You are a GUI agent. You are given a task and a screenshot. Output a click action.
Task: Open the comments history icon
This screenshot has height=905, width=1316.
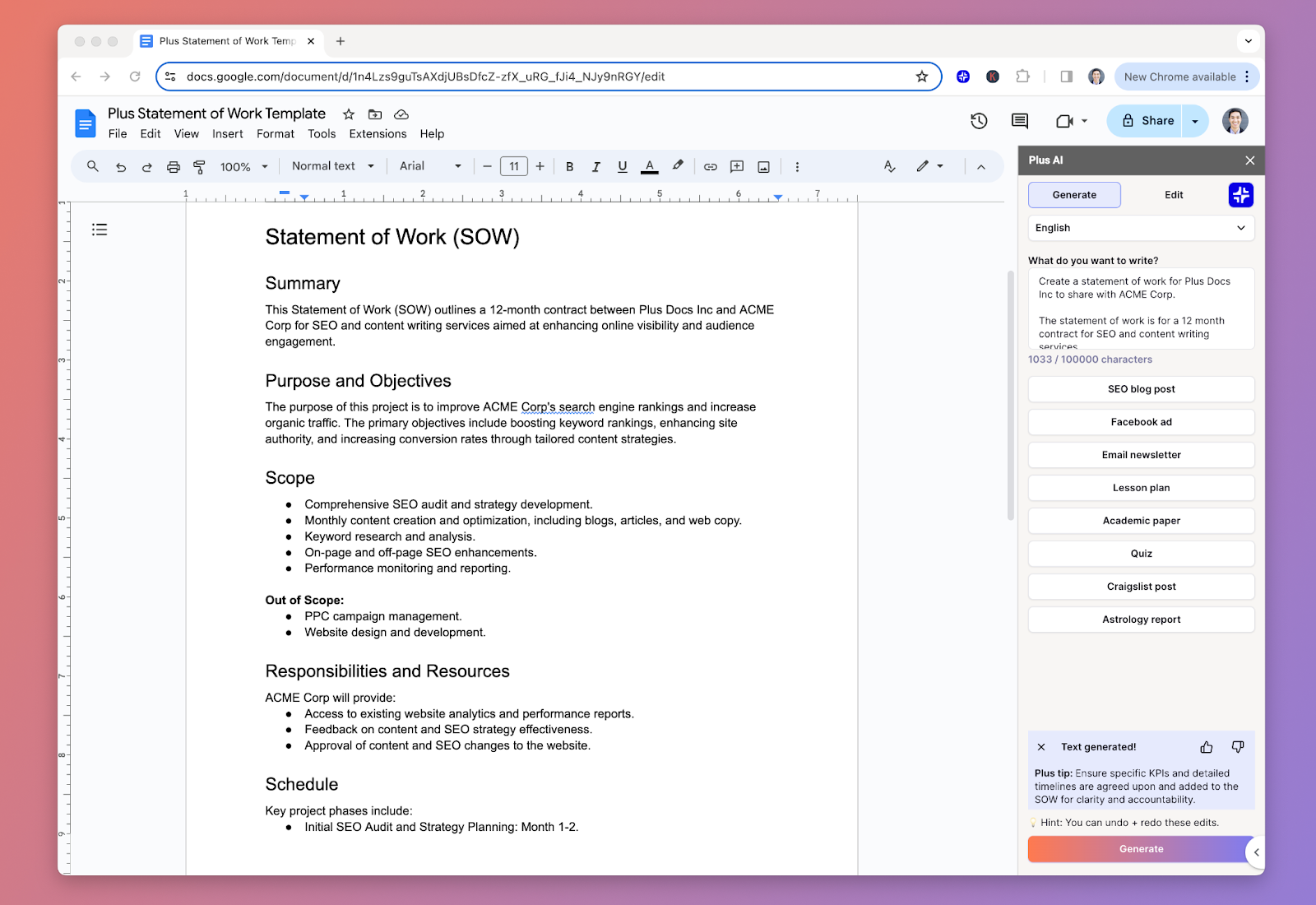click(1020, 121)
